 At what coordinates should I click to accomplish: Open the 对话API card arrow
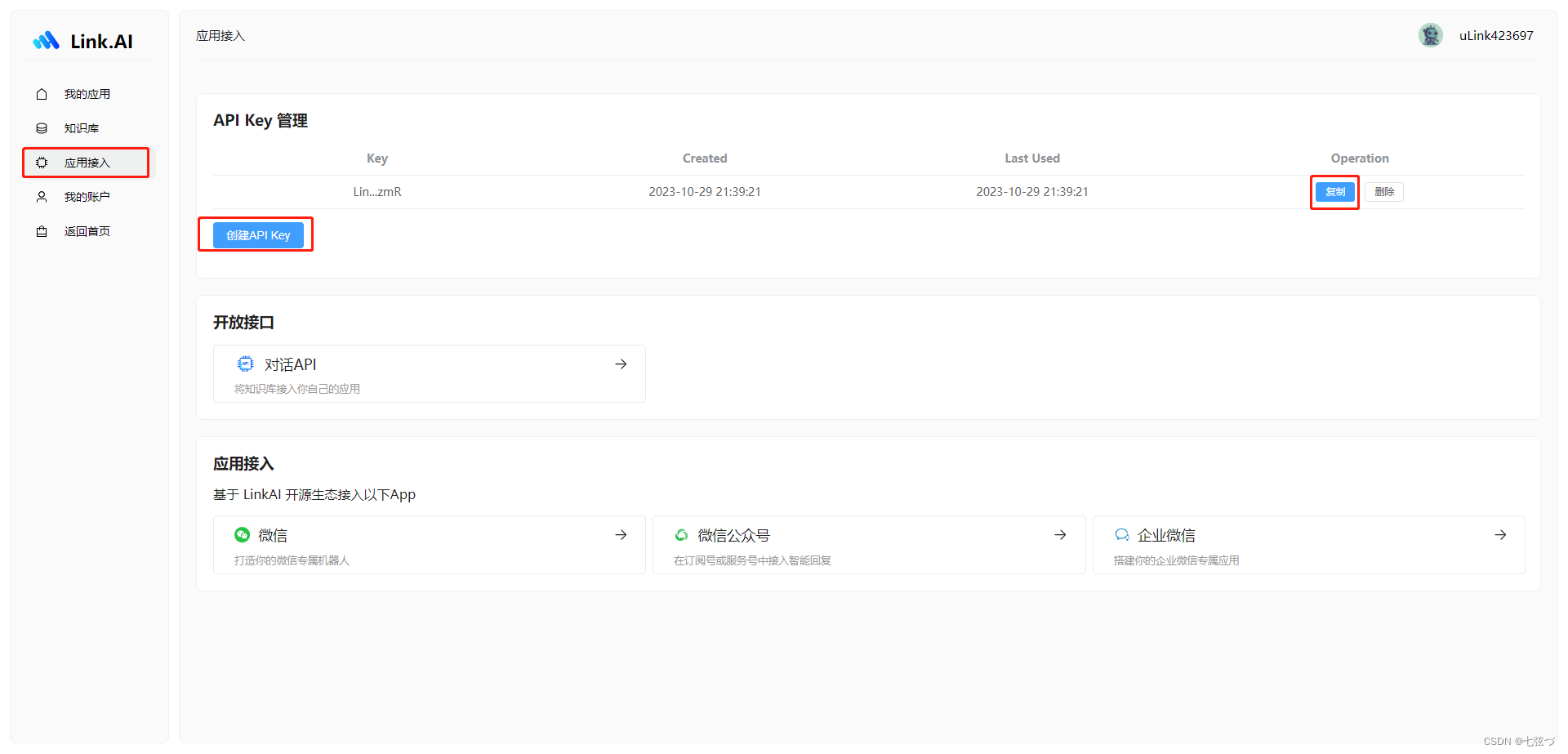coord(621,364)
